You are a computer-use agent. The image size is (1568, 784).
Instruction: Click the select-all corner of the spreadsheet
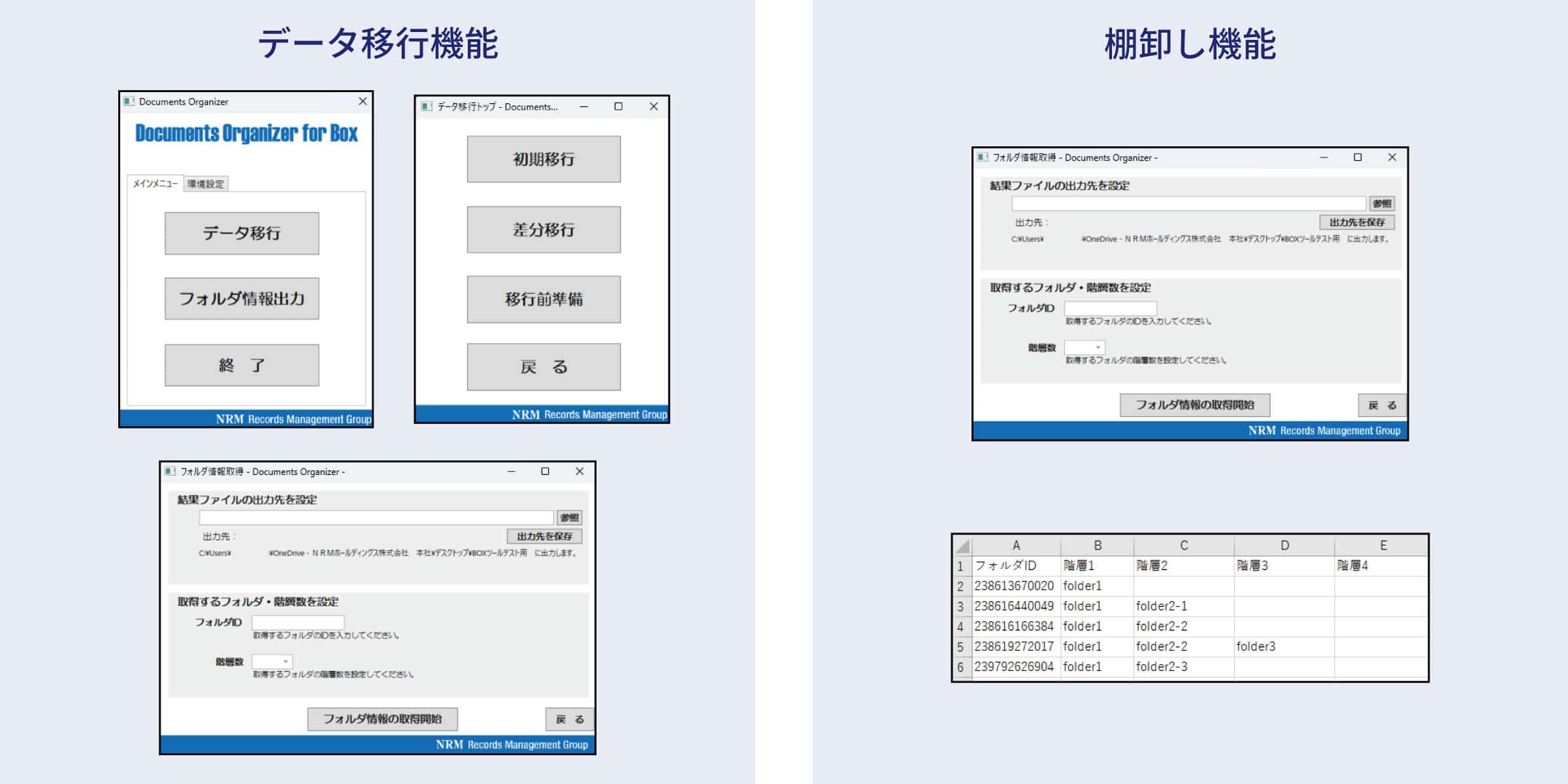click(962, 546)
